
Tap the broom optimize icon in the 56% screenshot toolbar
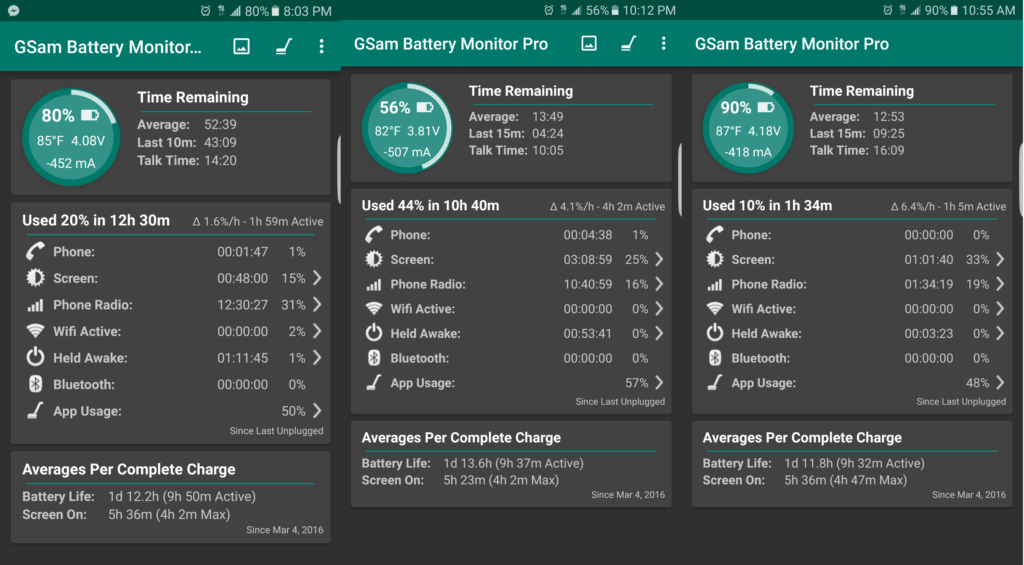pyautogui.click(x=628, y=43)
